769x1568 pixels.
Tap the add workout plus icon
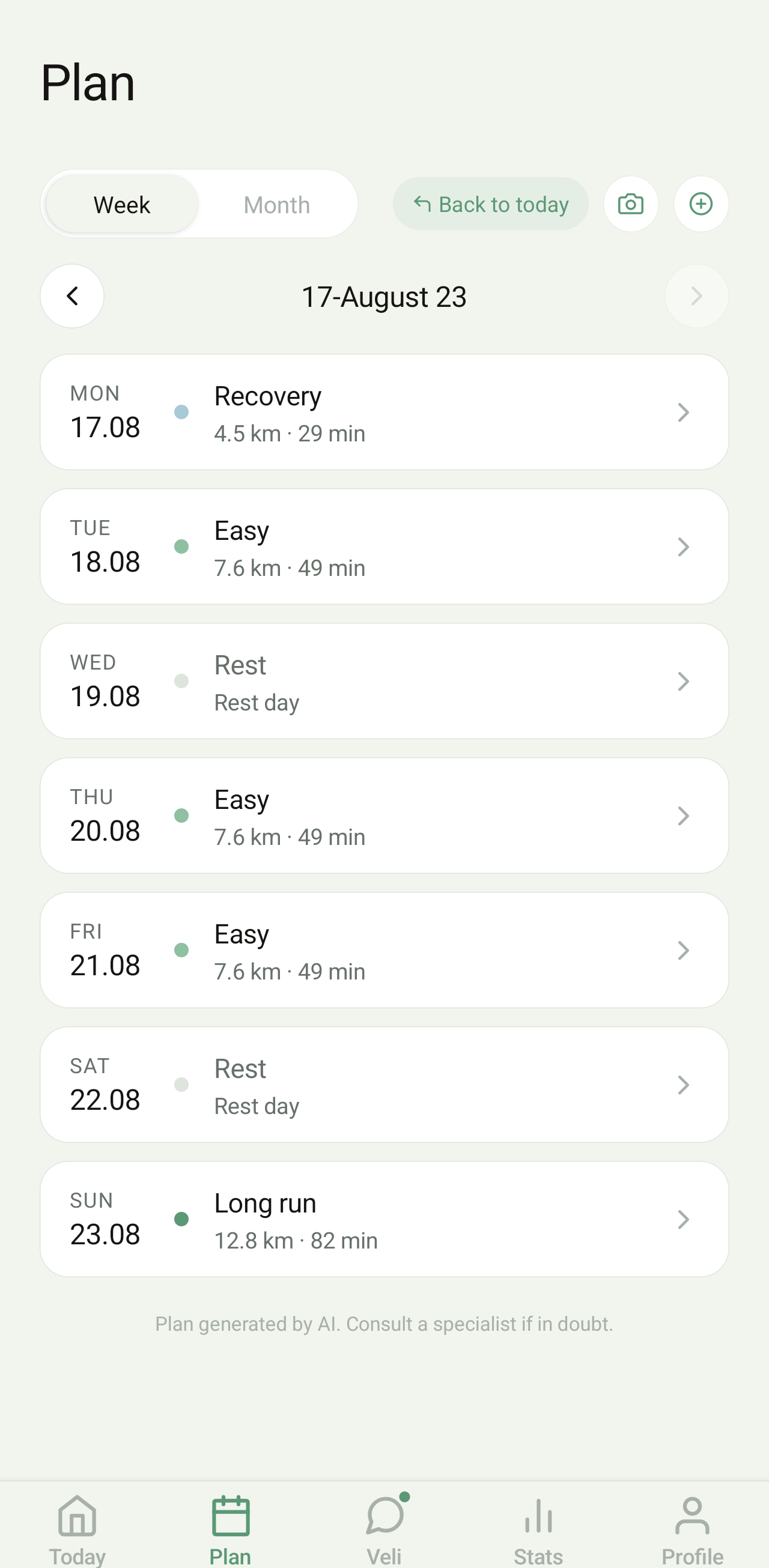pyautogui.click(x=701, y=204)
